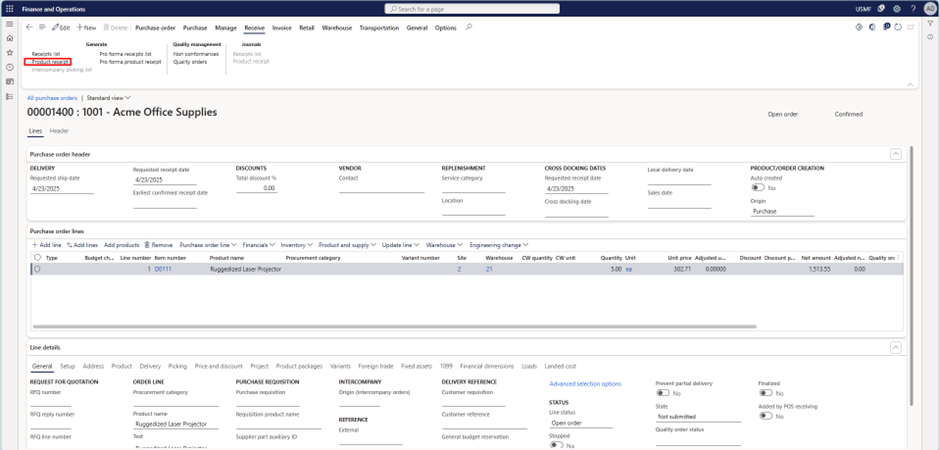Image resolution: width=940 pixels, height=450 pixels.
Task: Open Advanced selection options link
Action: (x=585, y=383)
